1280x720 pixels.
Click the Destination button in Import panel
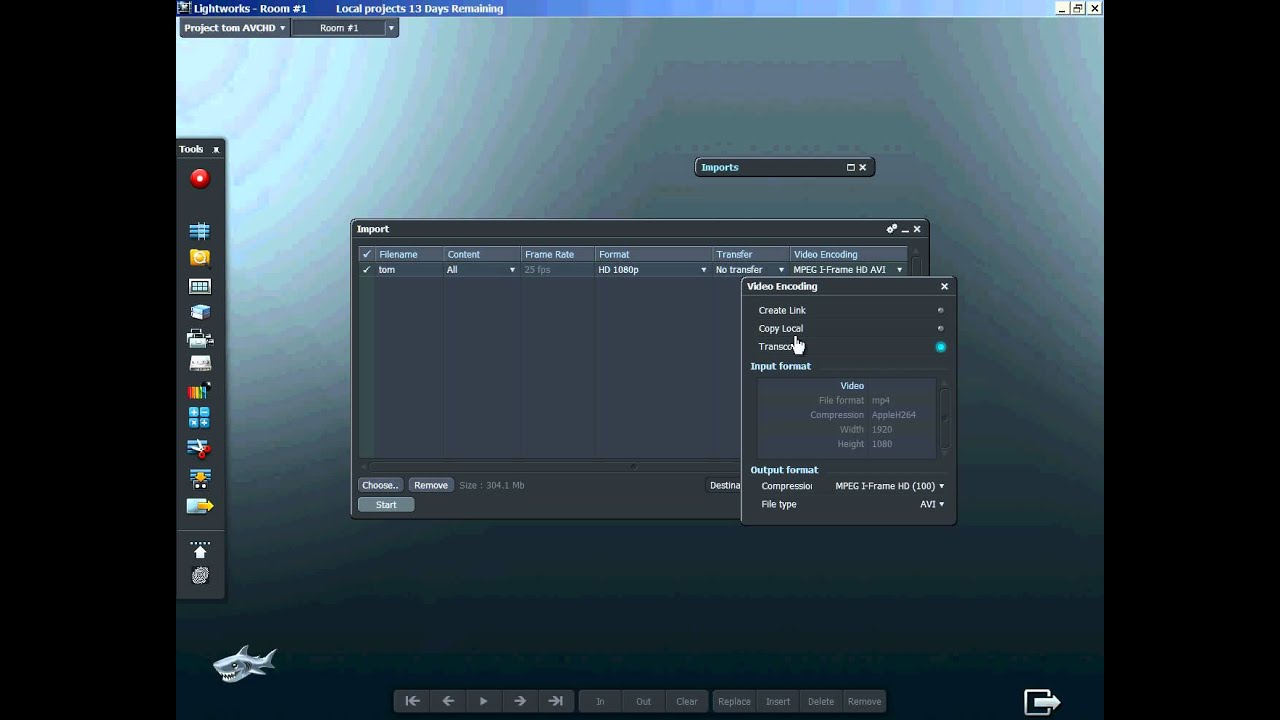point(724,485)
